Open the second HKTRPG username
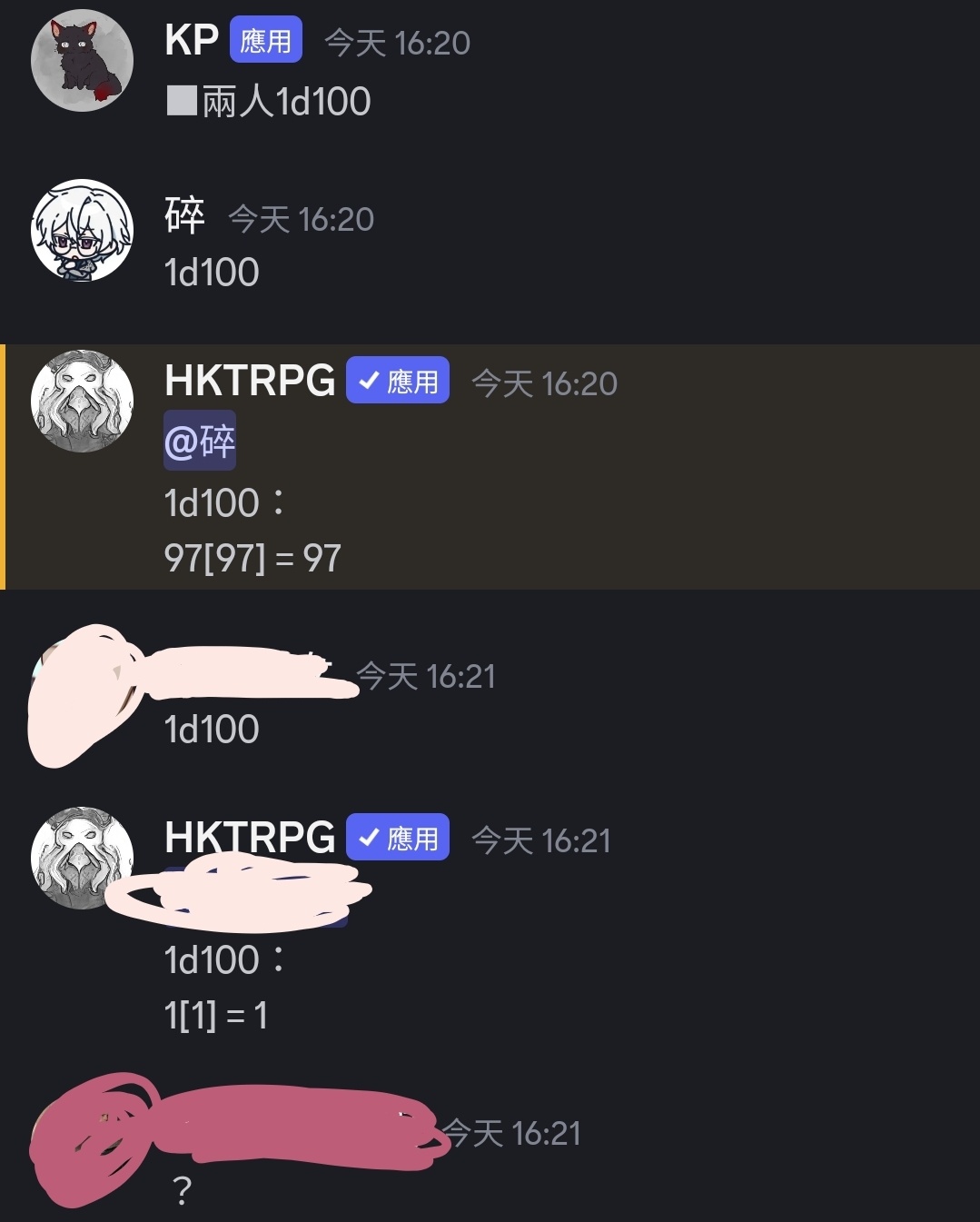The image size is (980, 1222). pos(250,838)
